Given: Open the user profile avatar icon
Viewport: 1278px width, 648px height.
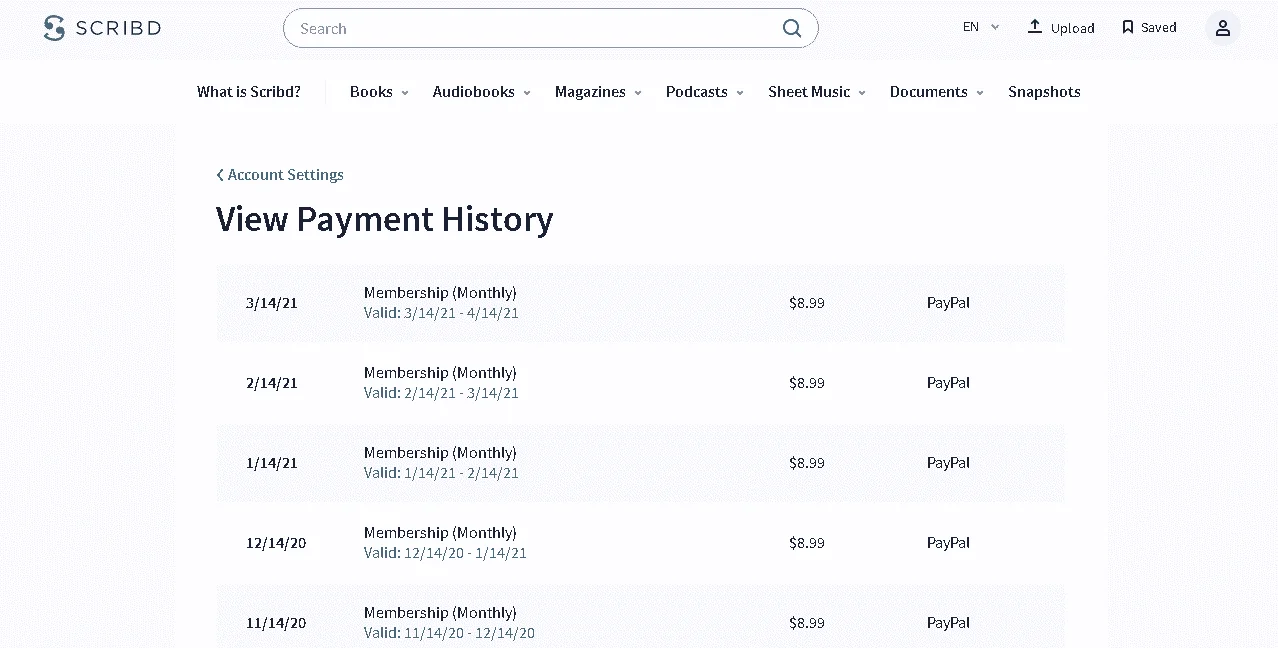Looking at the screenshot, I should point(1222,28).
